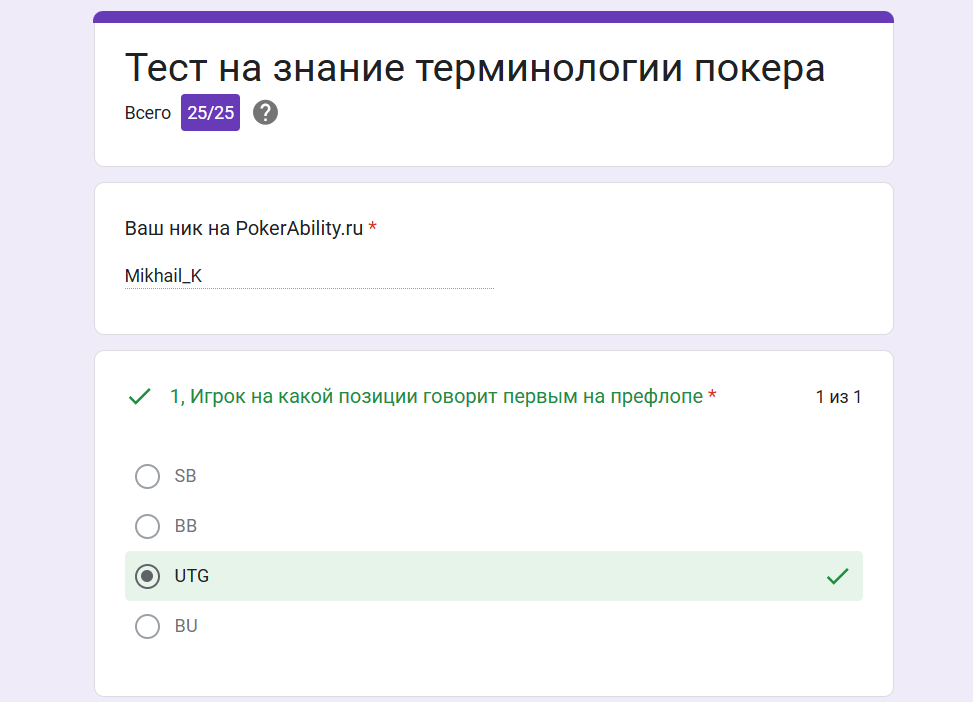Click the gray question mark help icon
The height and width of the screenshot is (702, 973).
(x=265, y=113)
